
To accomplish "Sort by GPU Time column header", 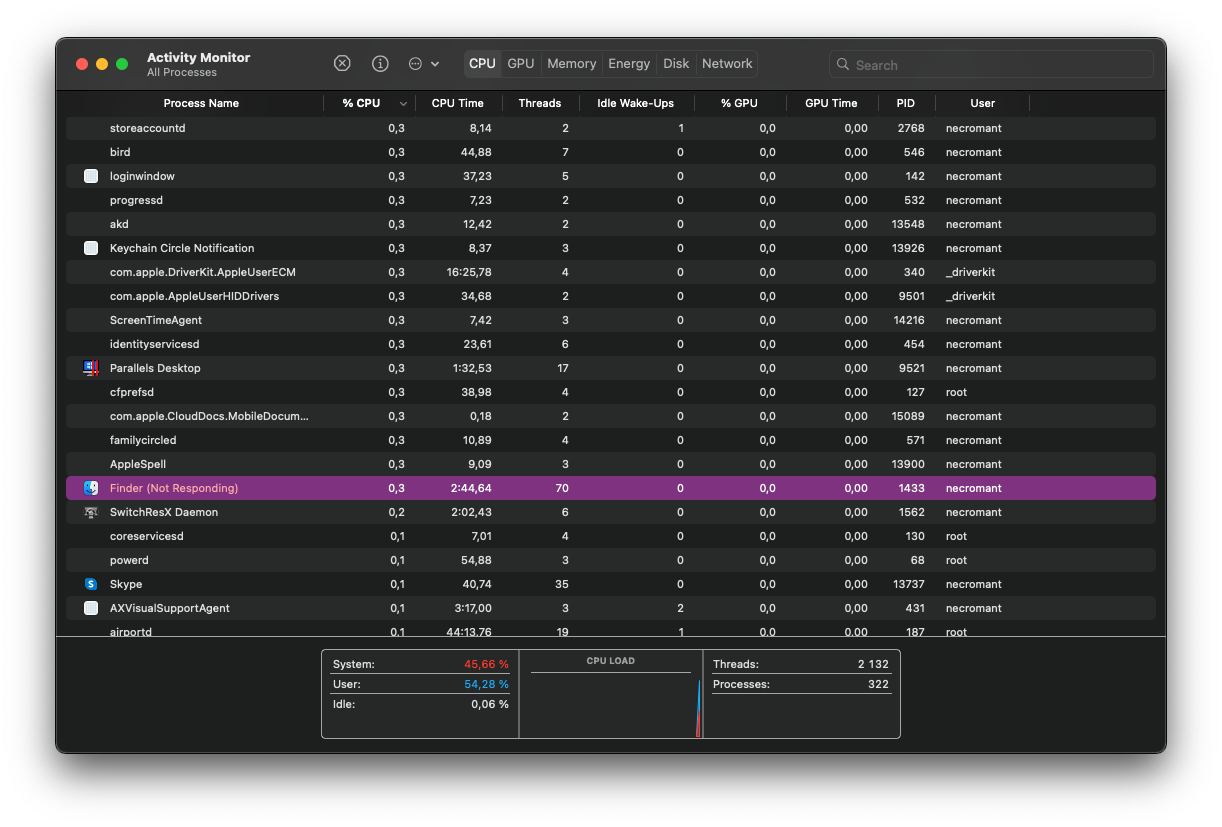I will (831, 103).
